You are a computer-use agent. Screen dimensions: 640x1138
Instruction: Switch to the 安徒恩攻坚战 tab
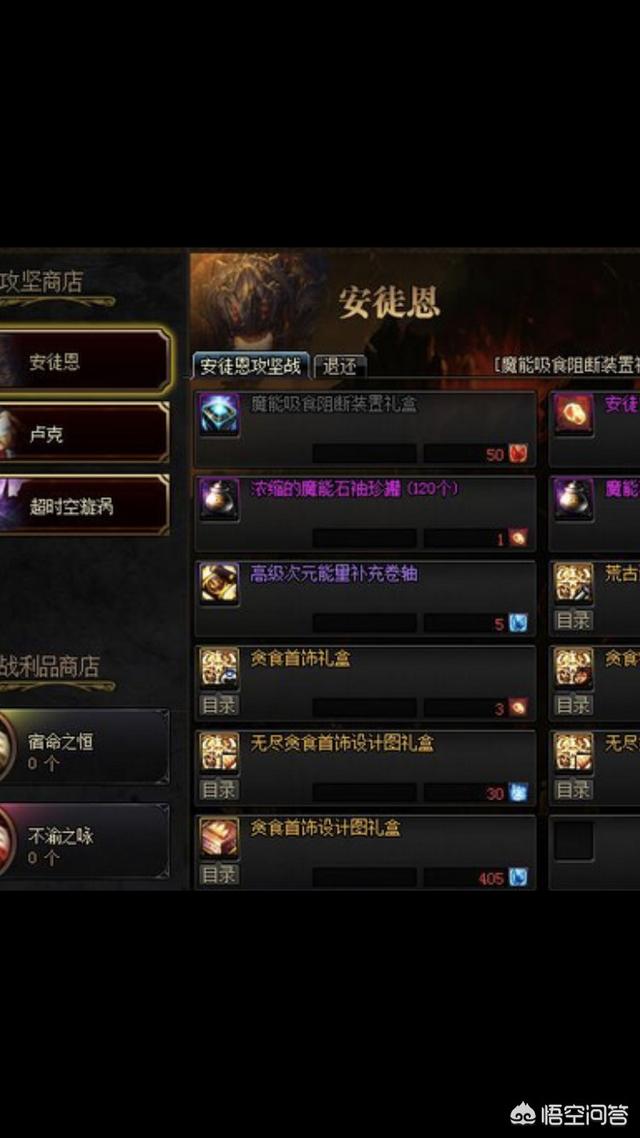(x=250, y=366)
